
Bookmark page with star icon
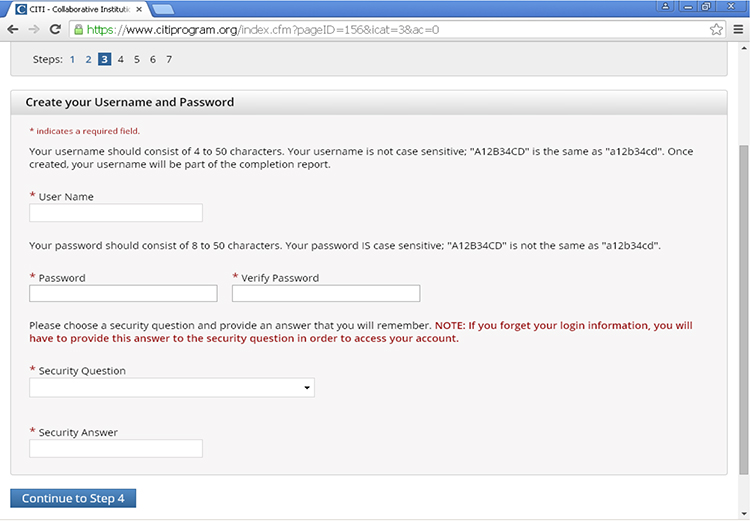(x=716, y=30)
